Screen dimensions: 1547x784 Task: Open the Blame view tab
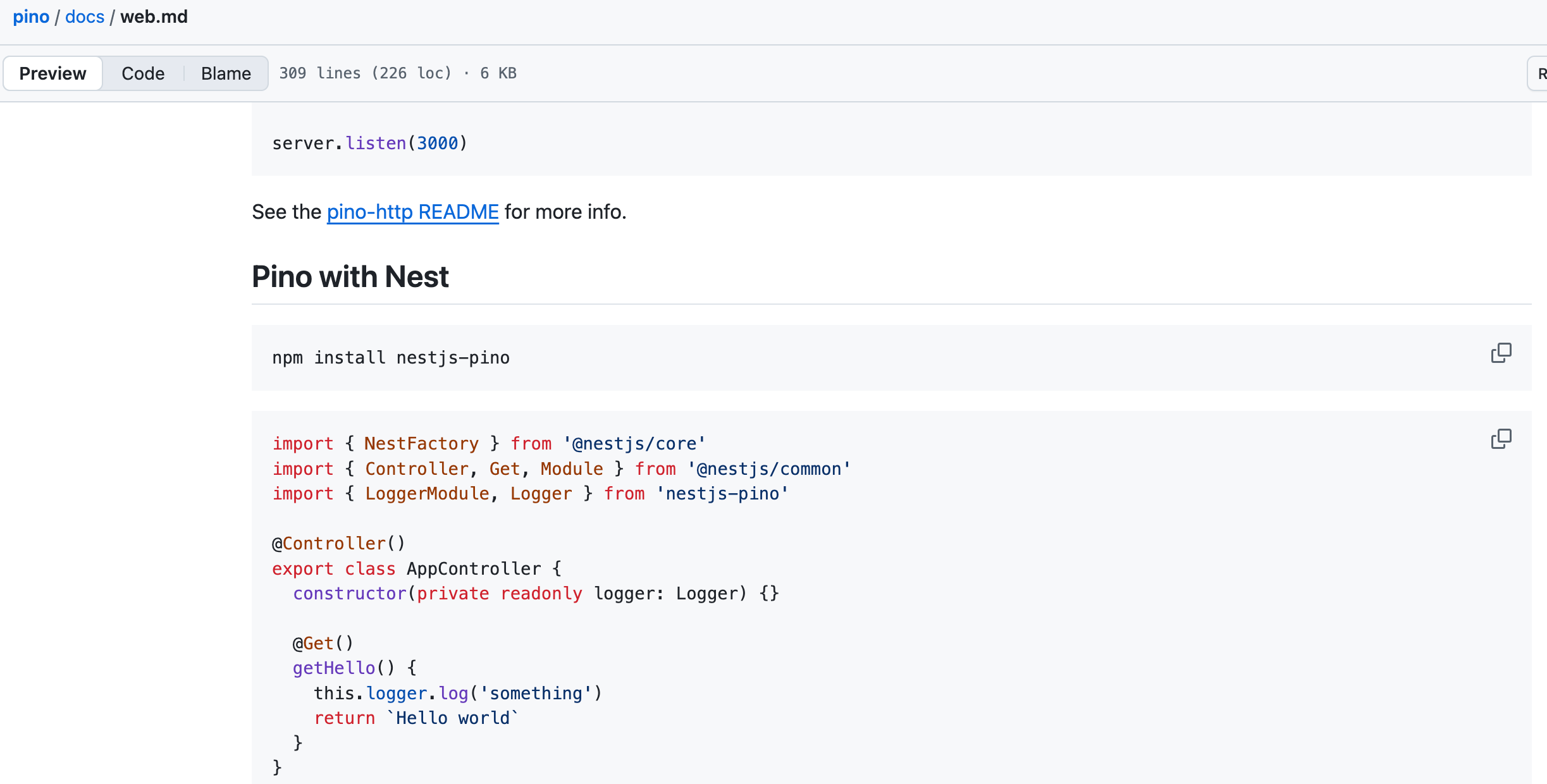226,73
